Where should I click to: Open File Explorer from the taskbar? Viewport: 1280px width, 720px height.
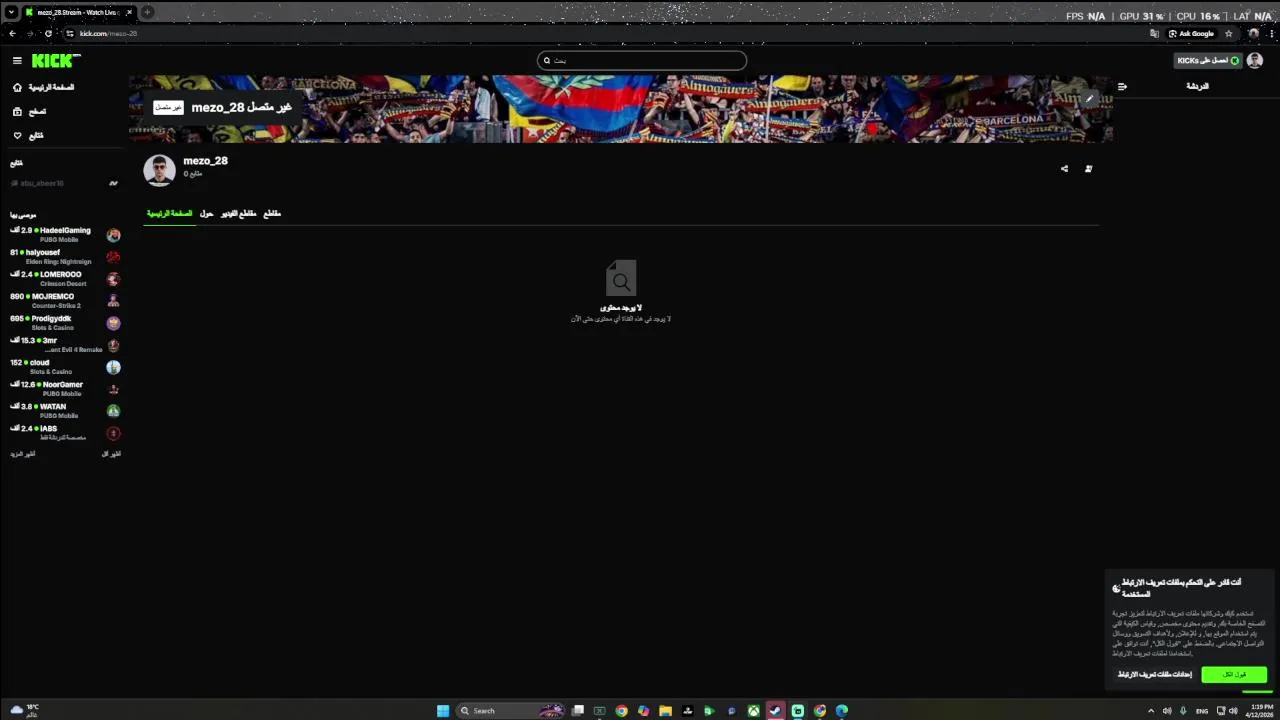665,711
